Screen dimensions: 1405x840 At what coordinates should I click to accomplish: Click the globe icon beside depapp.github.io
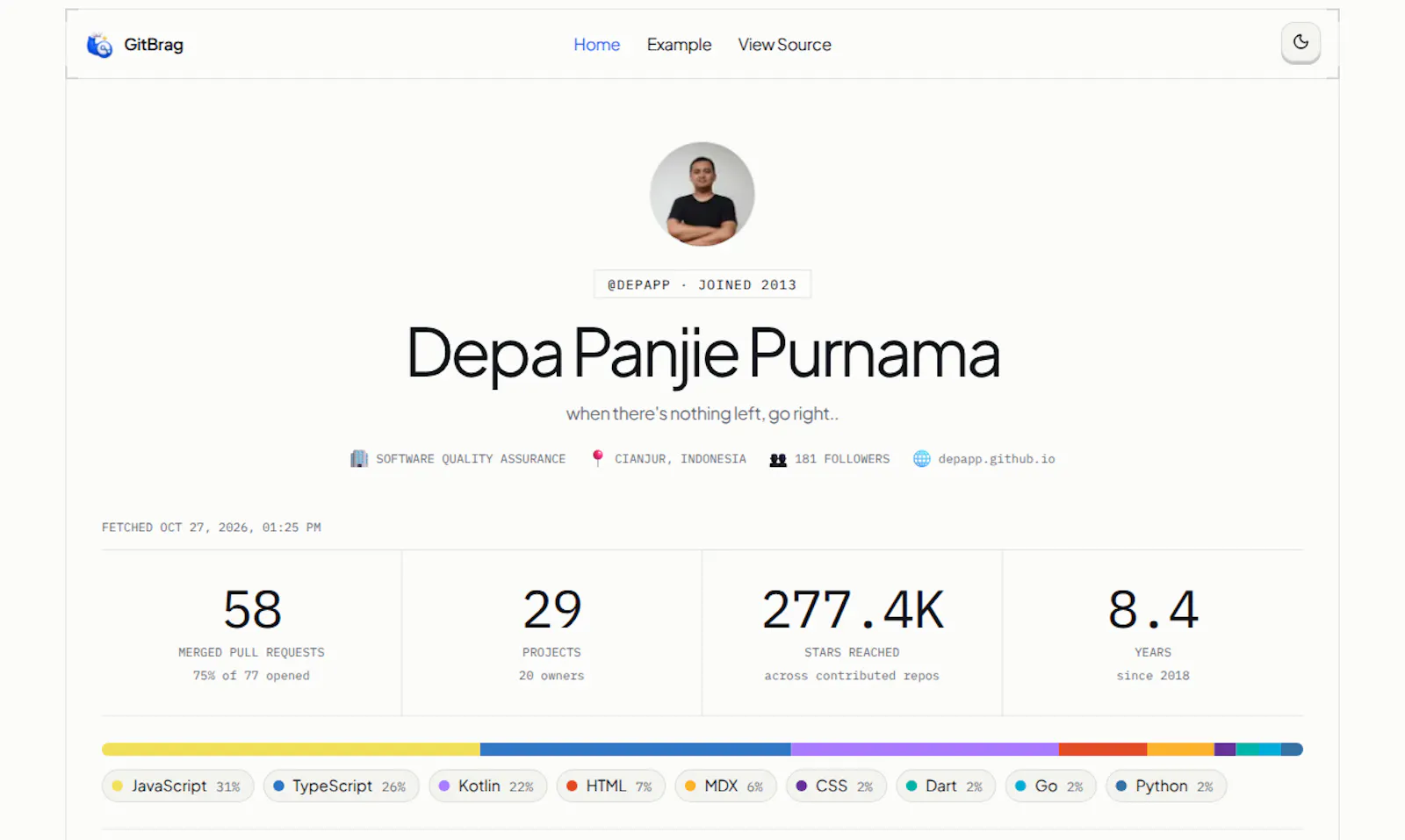(x=921, y=459)
